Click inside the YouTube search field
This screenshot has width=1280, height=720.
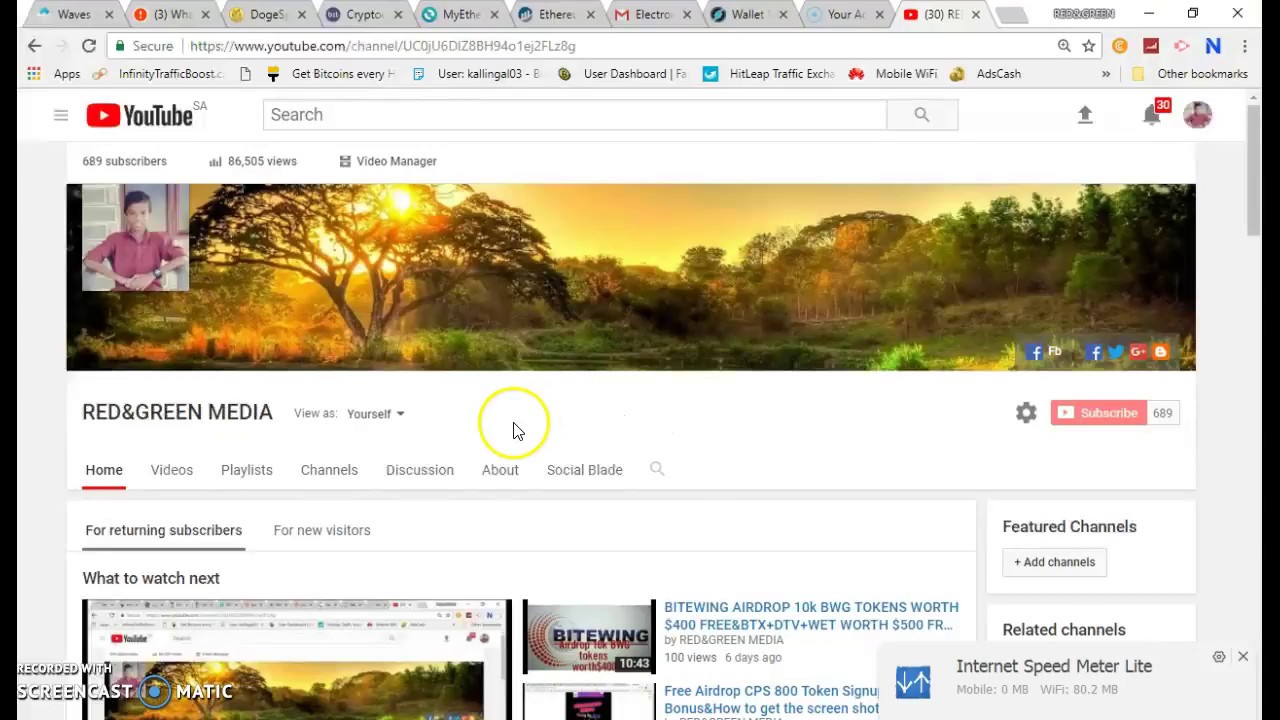(x=575, y=115)
